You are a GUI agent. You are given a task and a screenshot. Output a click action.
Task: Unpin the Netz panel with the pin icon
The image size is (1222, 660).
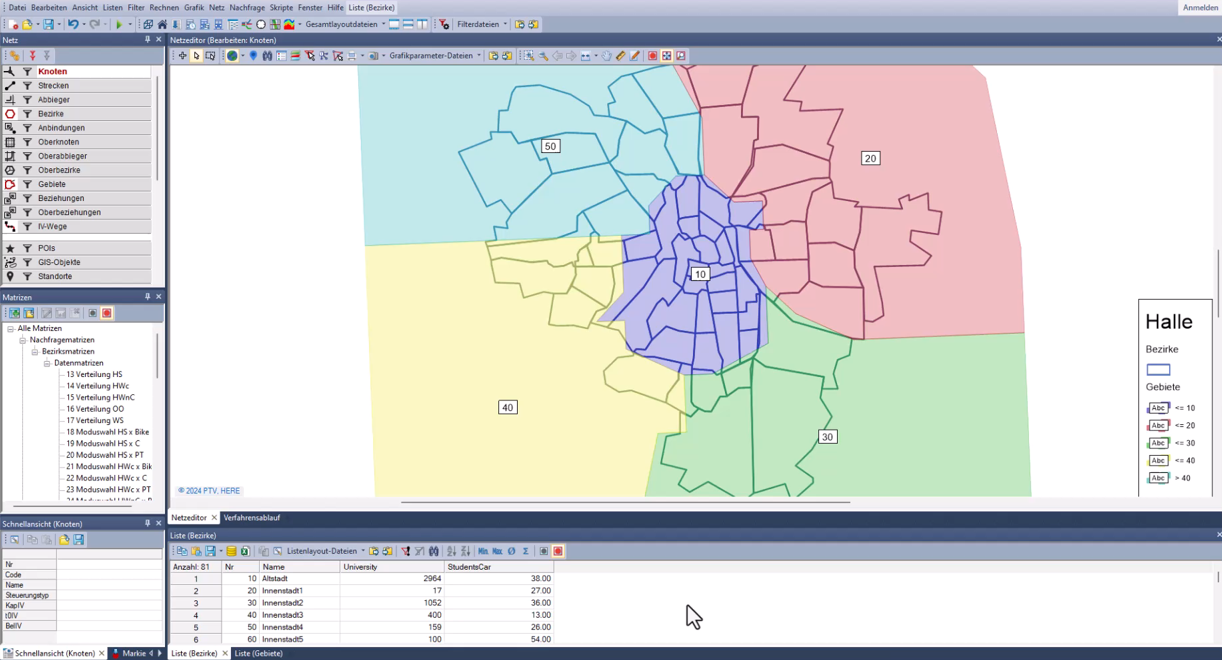point(147,39)
